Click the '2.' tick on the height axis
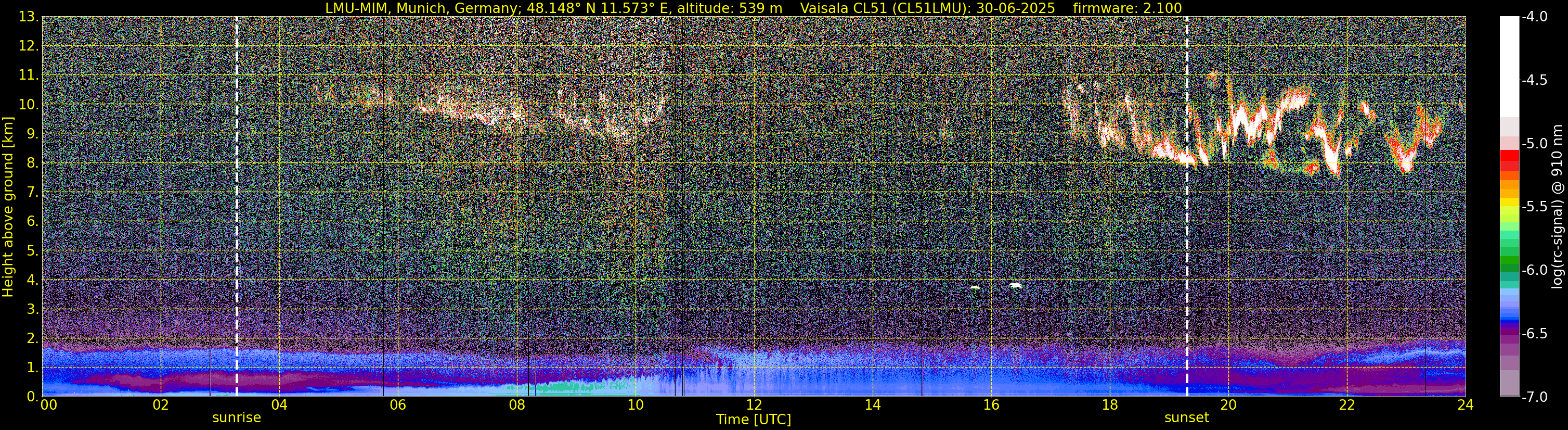1568x430 pixels. pyautogui.click(x=32, y=339)
